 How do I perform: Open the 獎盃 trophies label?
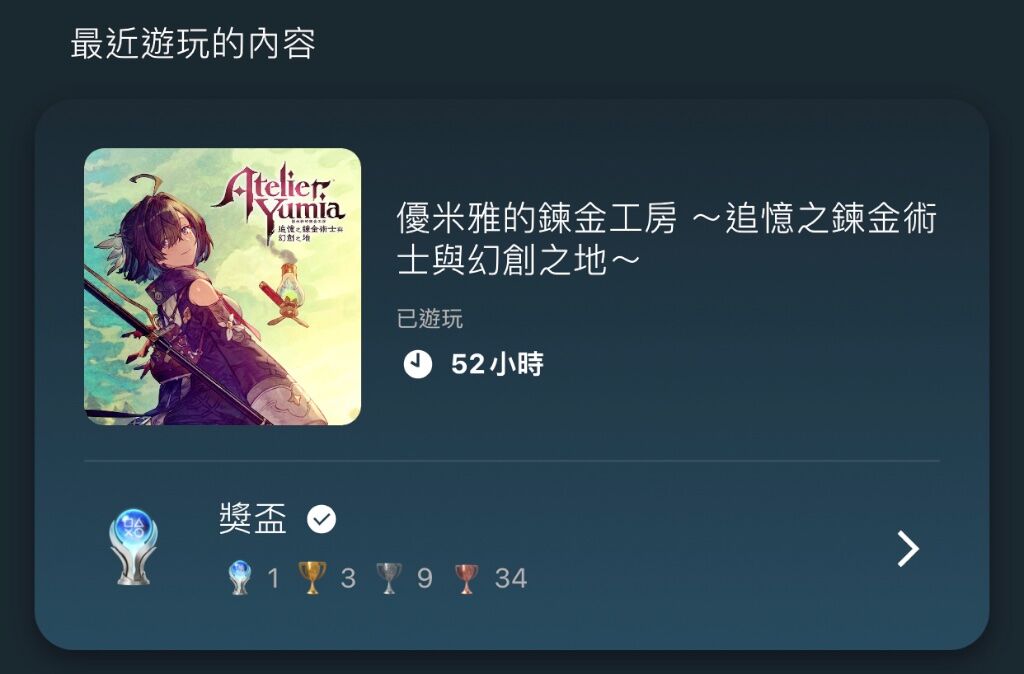253,519
